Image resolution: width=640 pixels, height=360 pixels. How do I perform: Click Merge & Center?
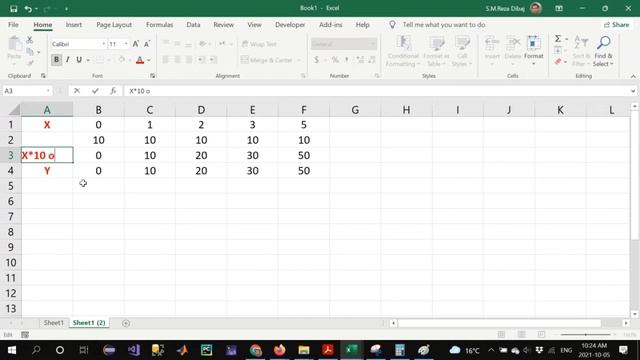[x=267, y=60]
